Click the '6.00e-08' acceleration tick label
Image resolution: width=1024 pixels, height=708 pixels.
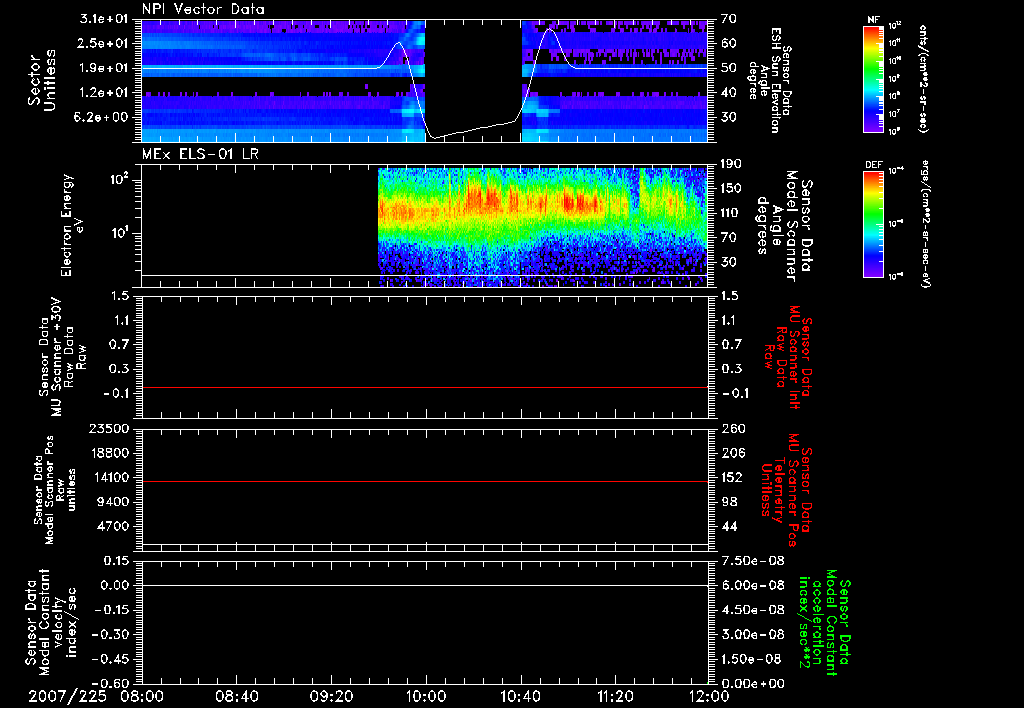pyautogui.click(x=751, y=585)
